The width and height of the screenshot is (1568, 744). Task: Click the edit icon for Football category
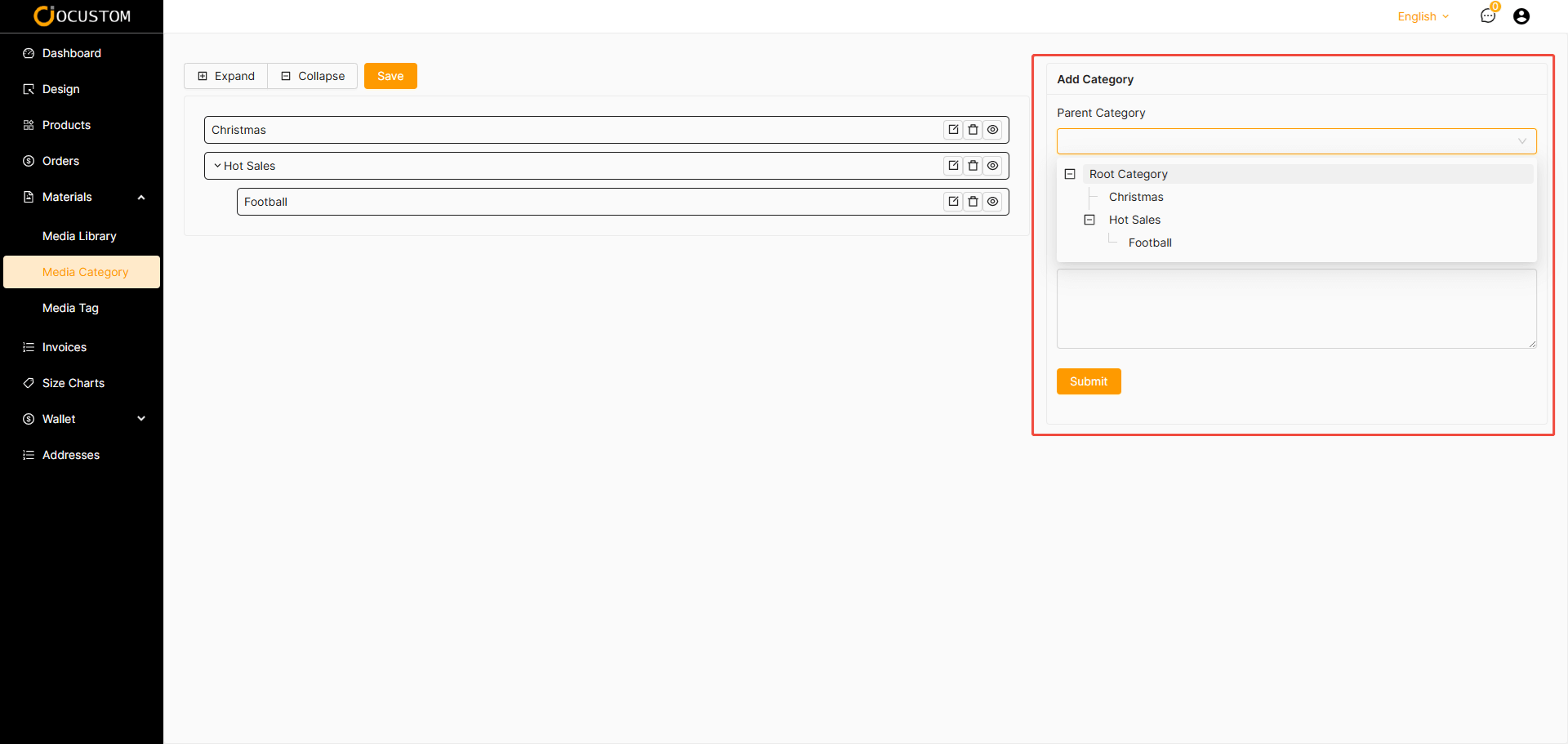[953, 202]
